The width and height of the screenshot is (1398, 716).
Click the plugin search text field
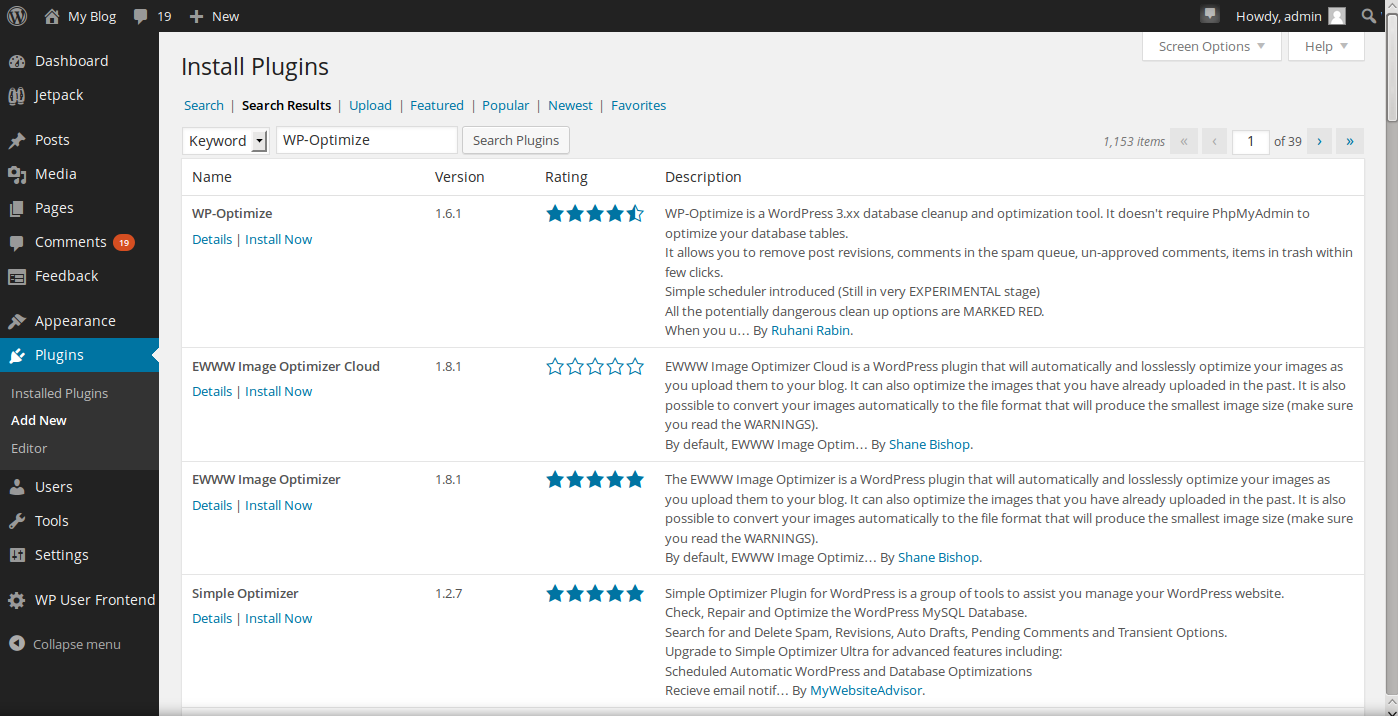pyautogui.click(x=366, y=140)
